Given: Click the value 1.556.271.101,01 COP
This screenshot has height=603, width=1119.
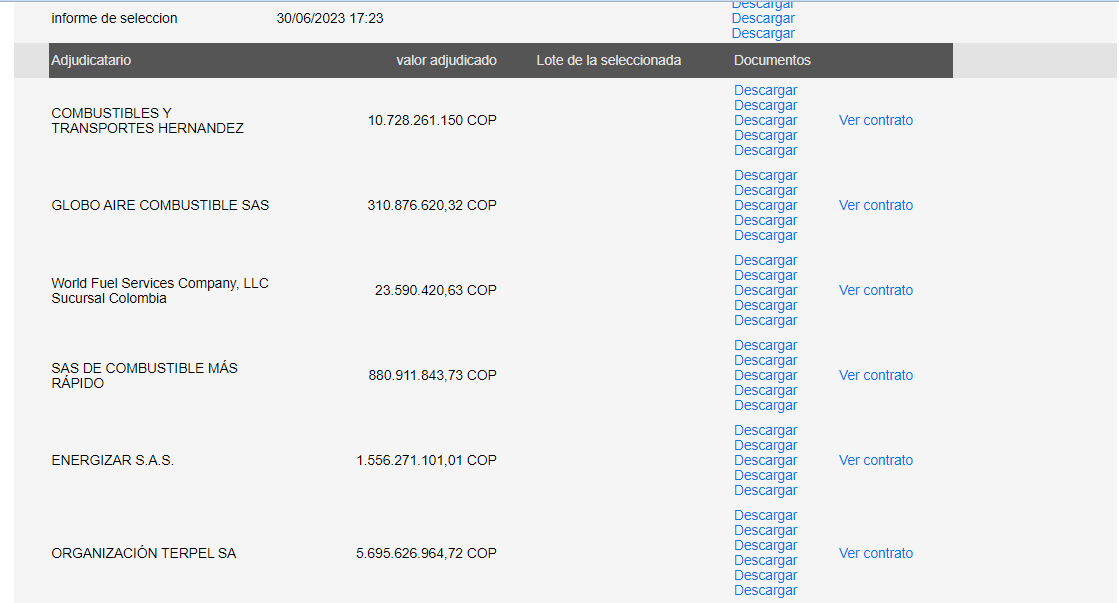Looking at the screenshot, I should pyautogui.click(x=426, y=460).
